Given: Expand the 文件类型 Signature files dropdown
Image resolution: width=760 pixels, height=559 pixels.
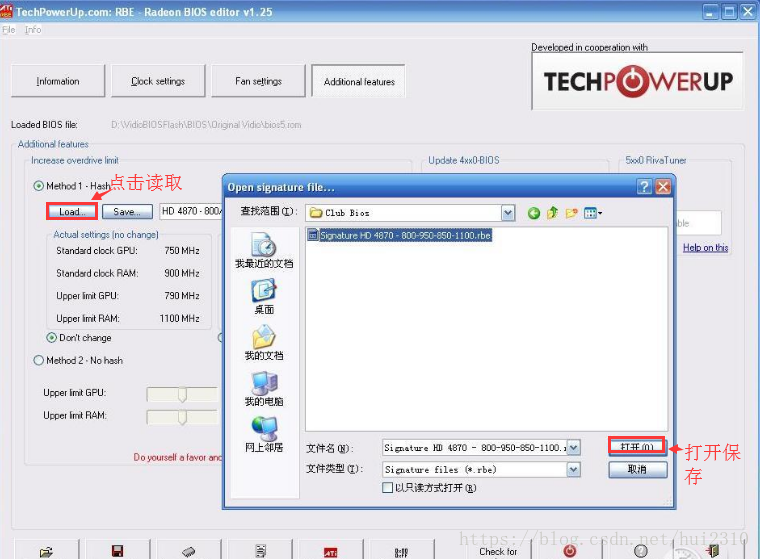Looking at the screenshot, I should [573, 469].
